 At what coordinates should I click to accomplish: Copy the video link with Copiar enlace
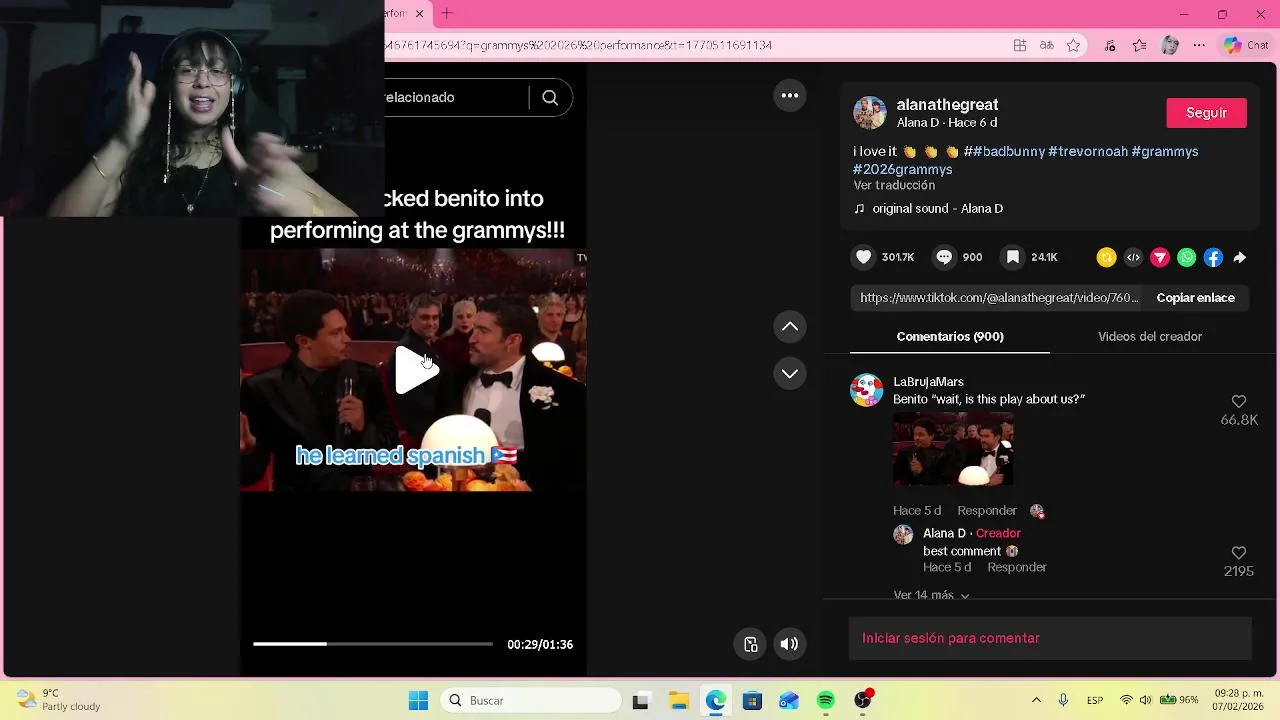1195,297
